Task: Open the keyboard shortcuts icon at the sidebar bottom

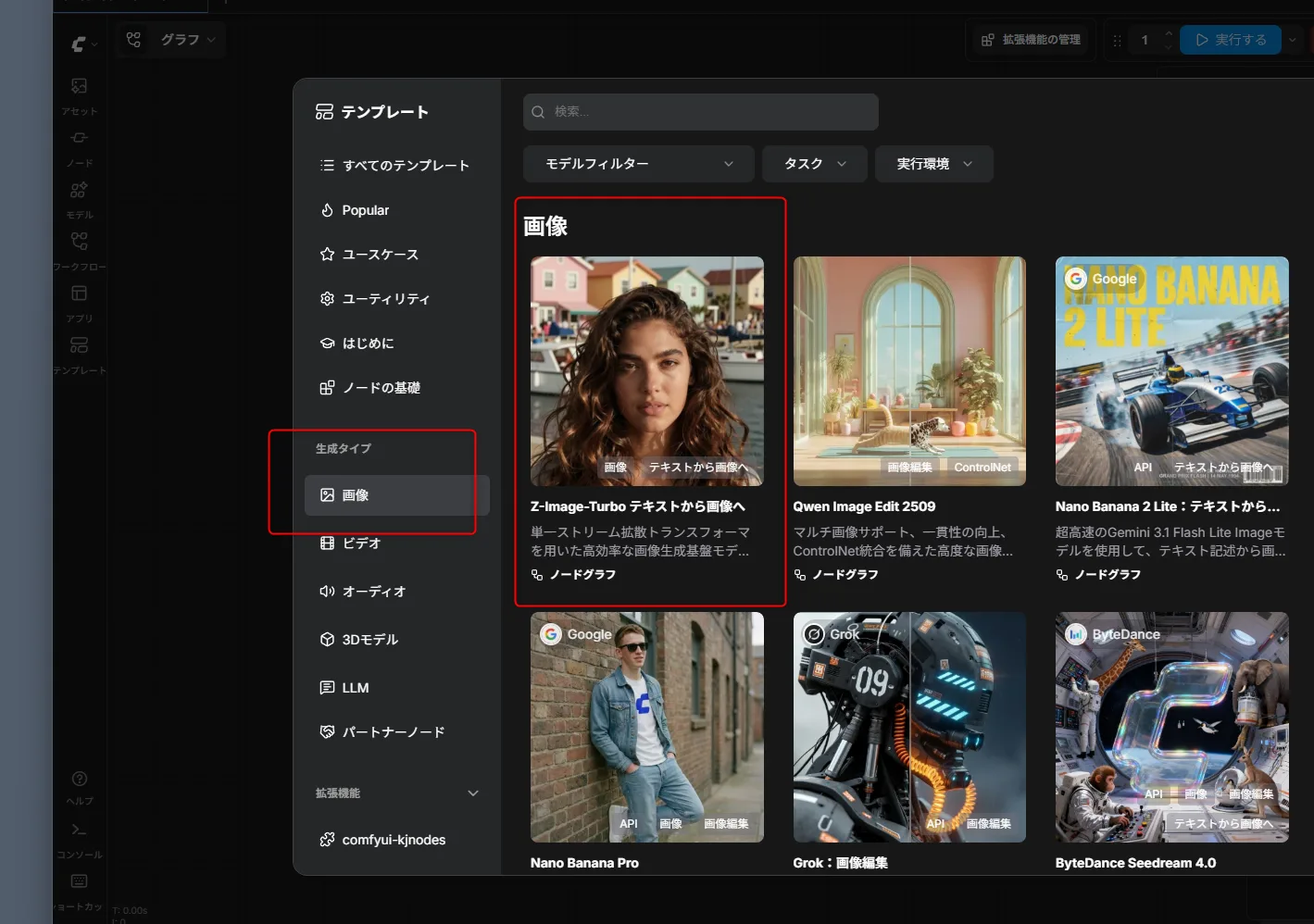Action: 80,881
